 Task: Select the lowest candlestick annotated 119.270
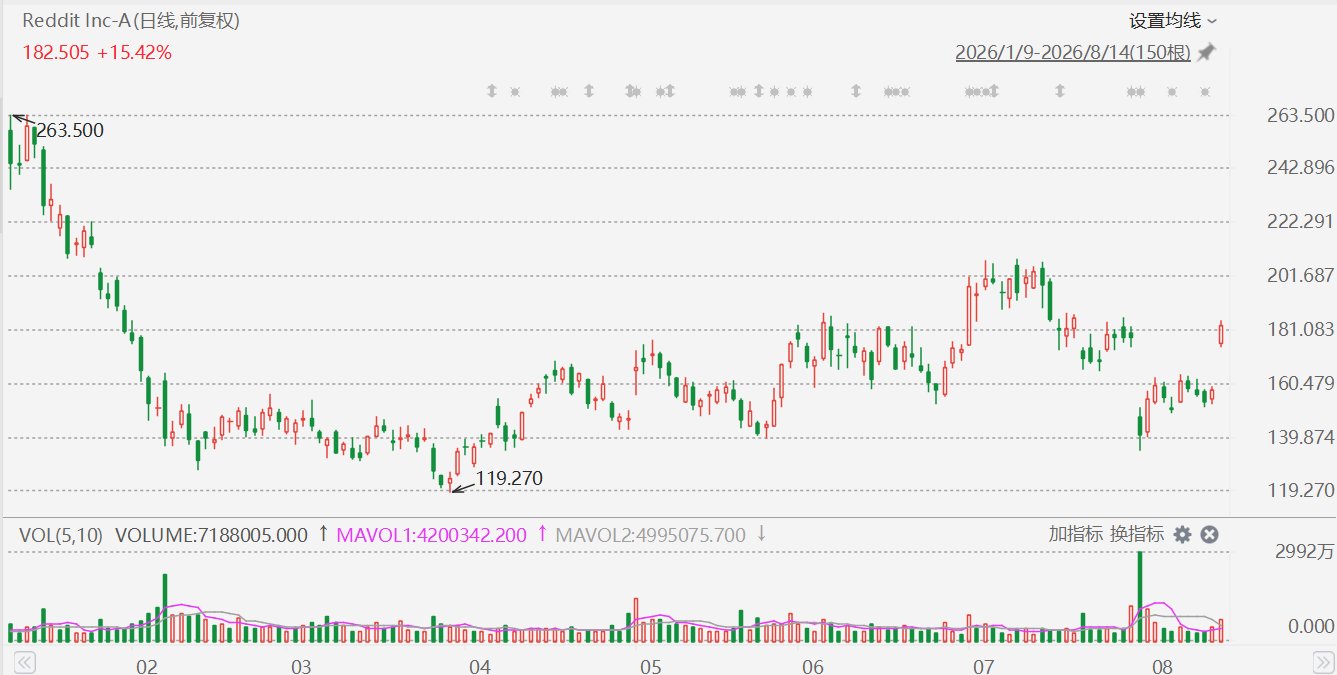450,483
